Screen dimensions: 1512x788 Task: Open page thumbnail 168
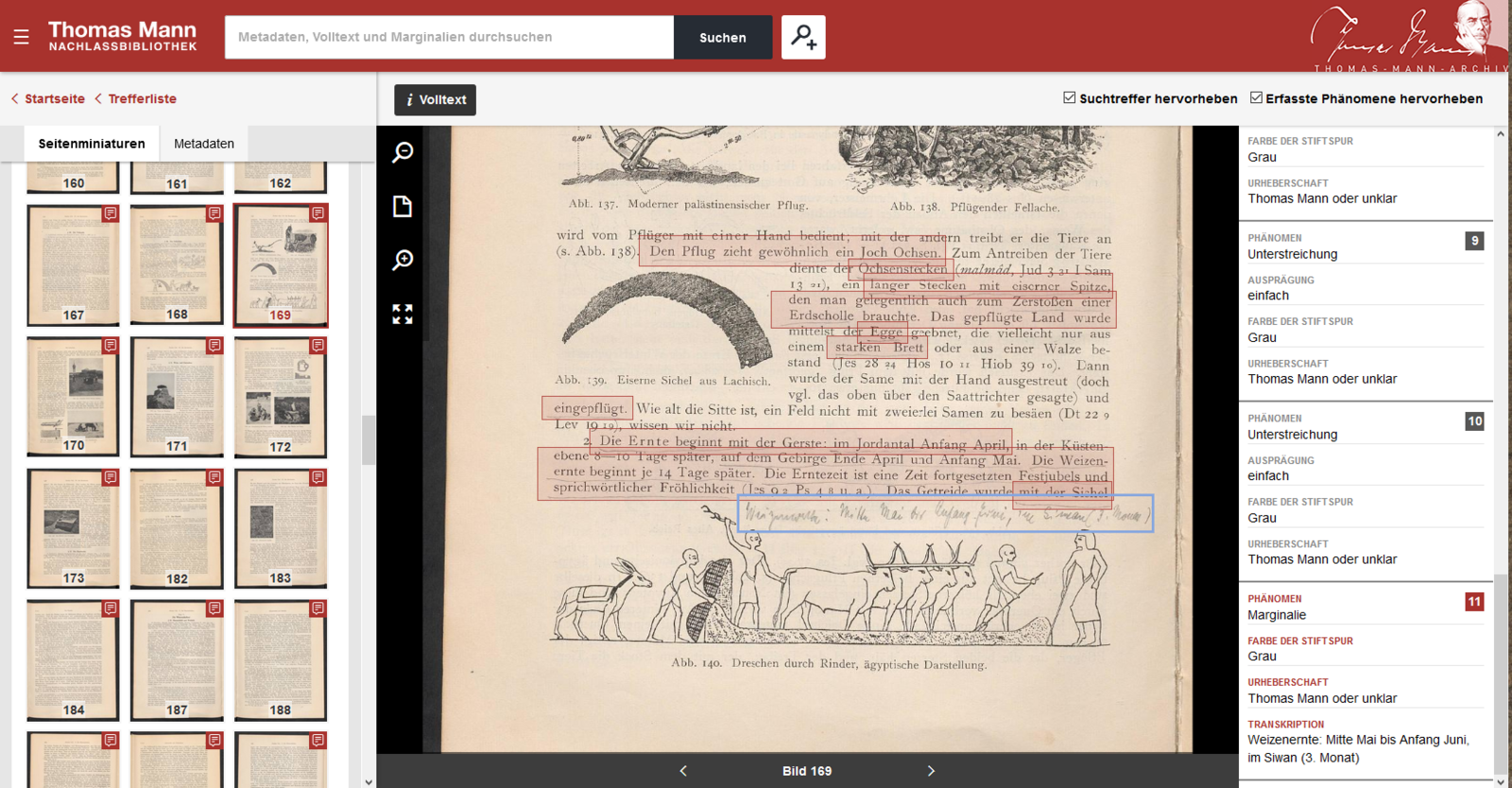(x=177, y=266)
